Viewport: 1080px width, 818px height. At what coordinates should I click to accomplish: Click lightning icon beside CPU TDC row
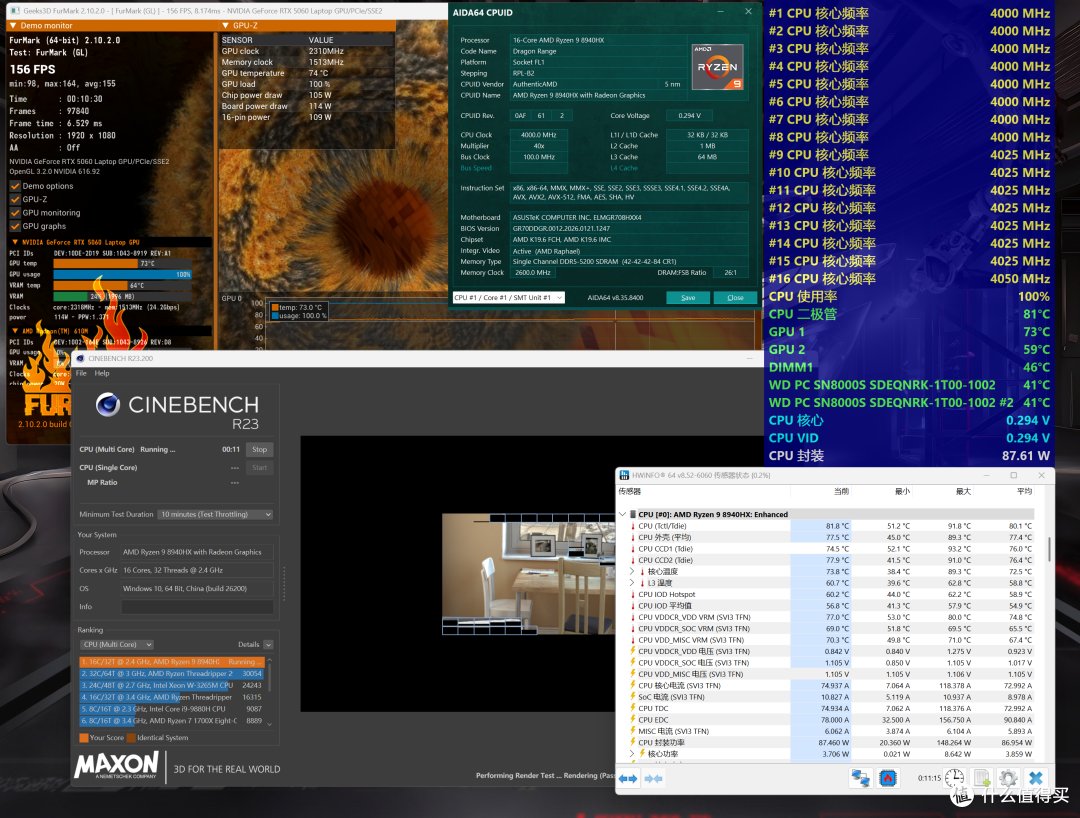(x=633, y=708)
